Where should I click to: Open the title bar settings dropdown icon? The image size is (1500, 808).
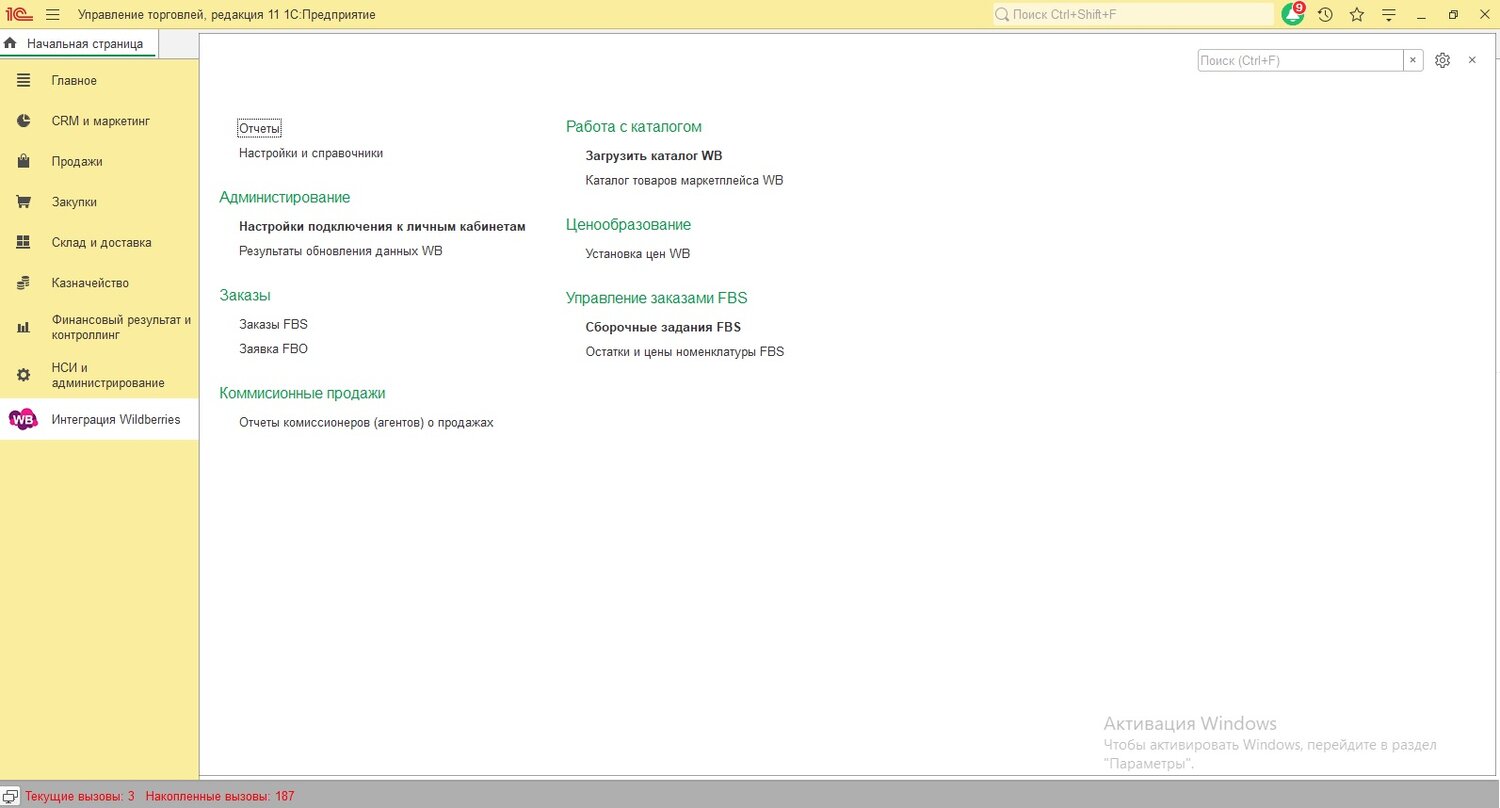coord(1388,15)
